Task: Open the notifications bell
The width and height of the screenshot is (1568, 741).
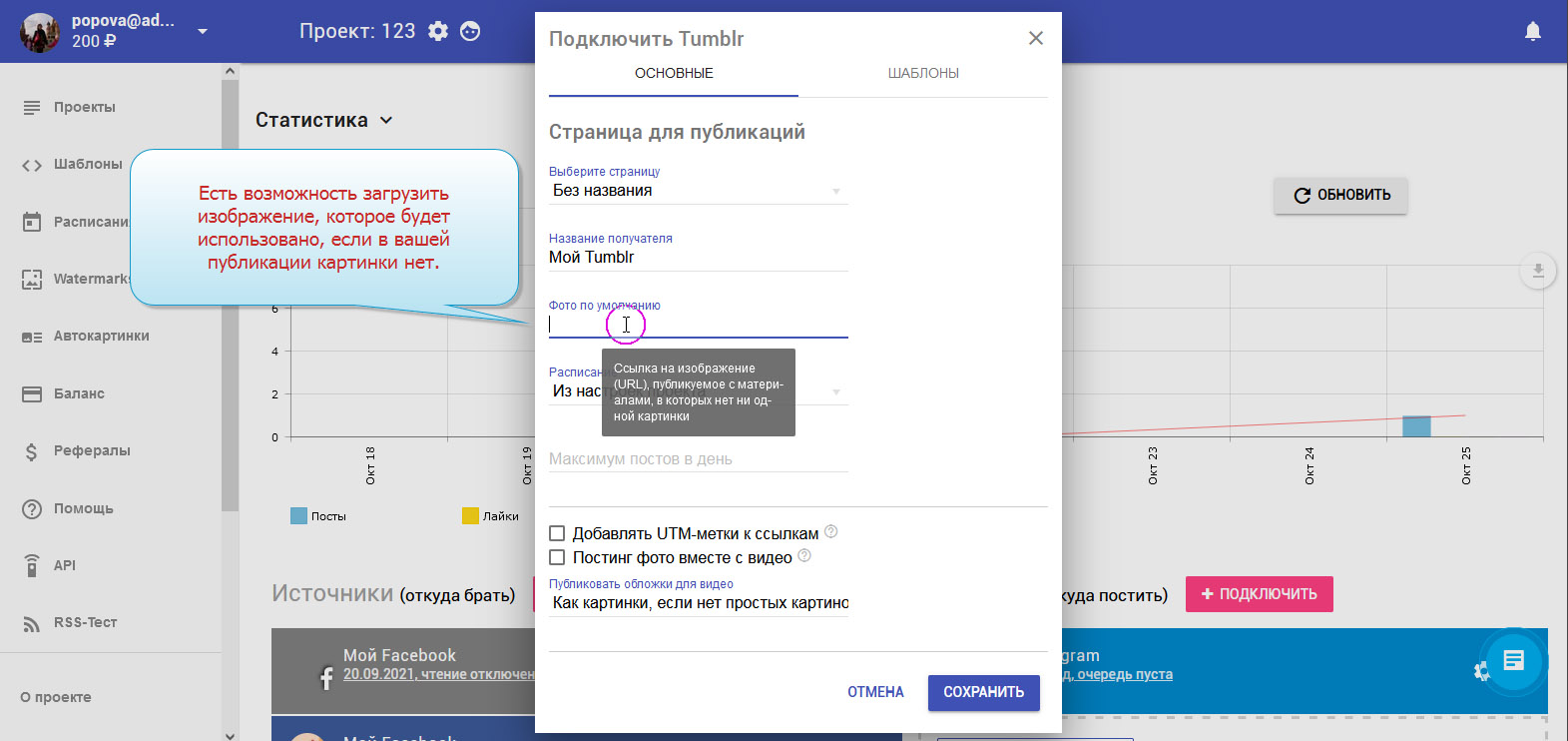Action: pos(1533,32)
